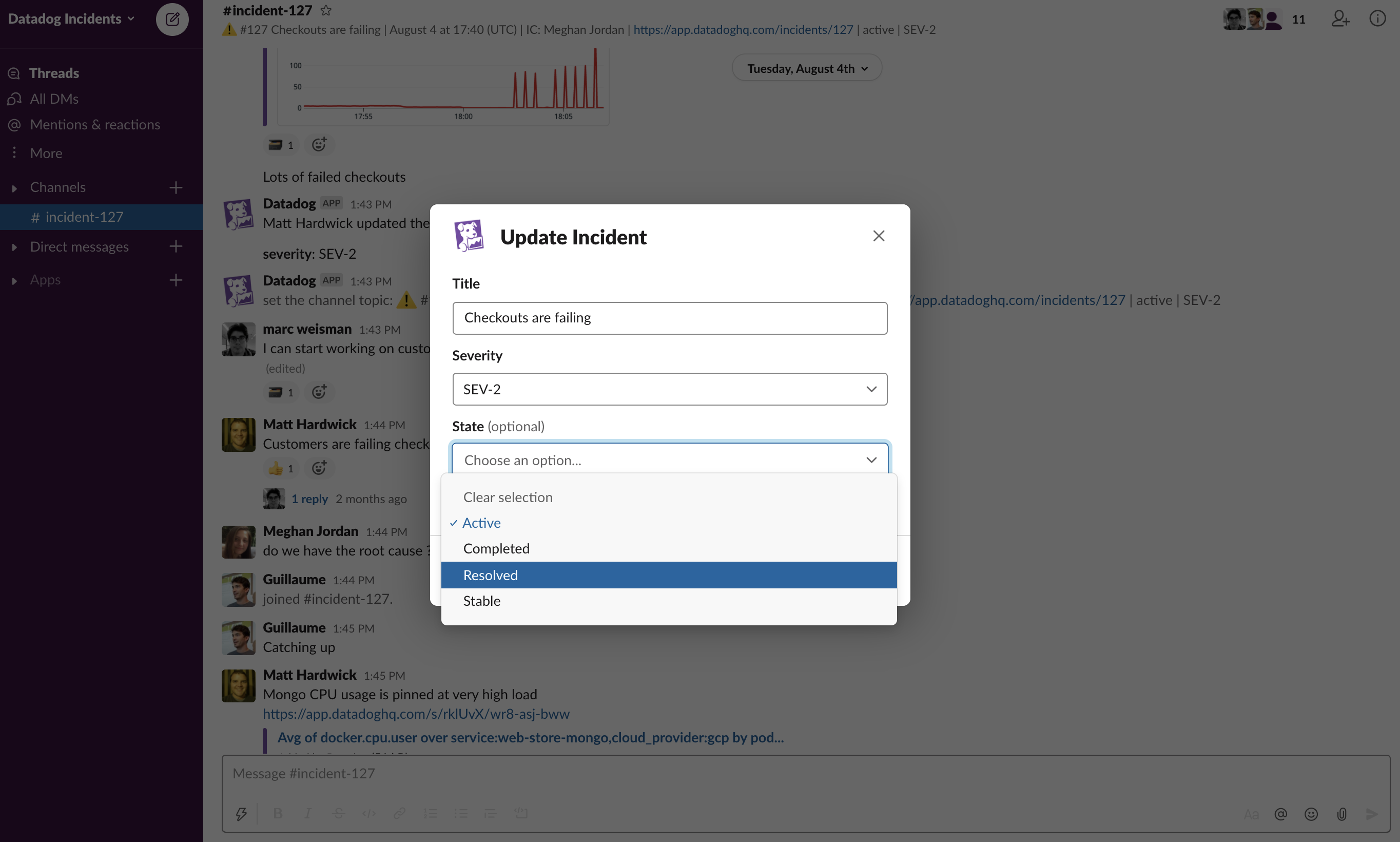Star the #incident-127 channel header
Viewport: 1400px width, 842px height.
point(326,10)
